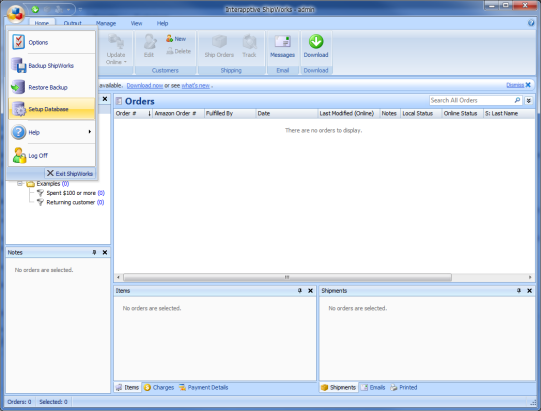Pin the Notes panel
541x411 pixels.
click(x=94, y=252)
